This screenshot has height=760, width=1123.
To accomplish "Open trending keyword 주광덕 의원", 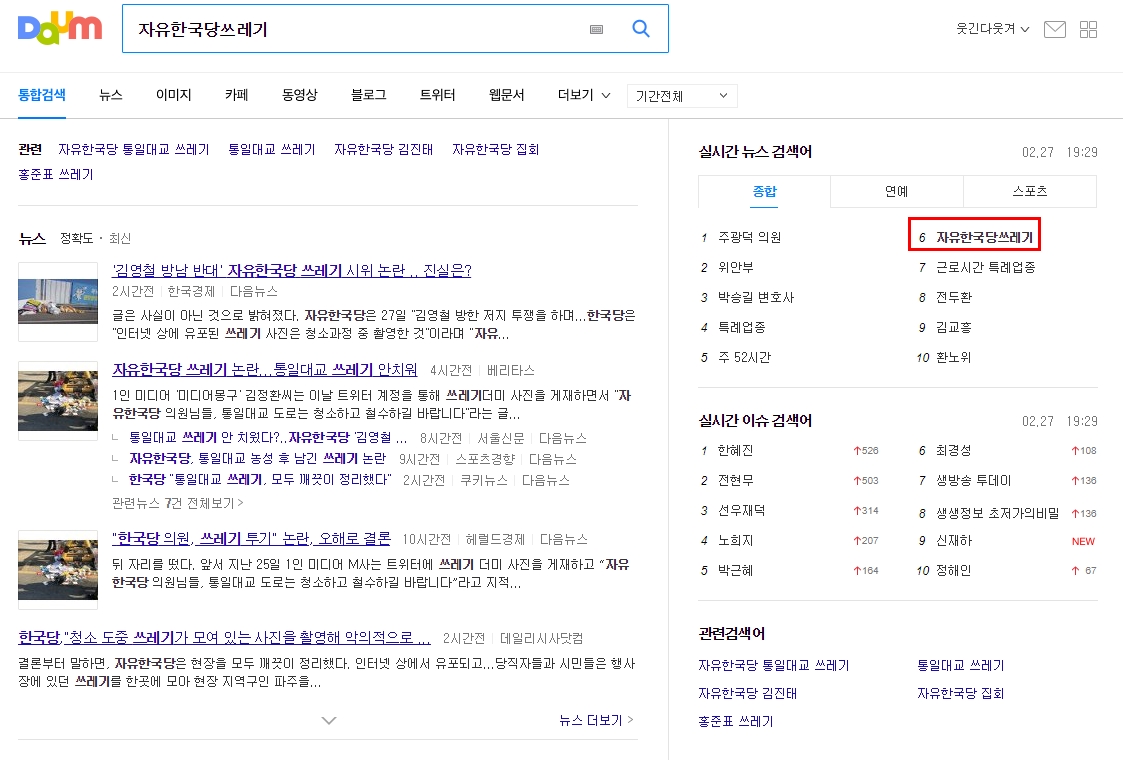I will (749, 238).
